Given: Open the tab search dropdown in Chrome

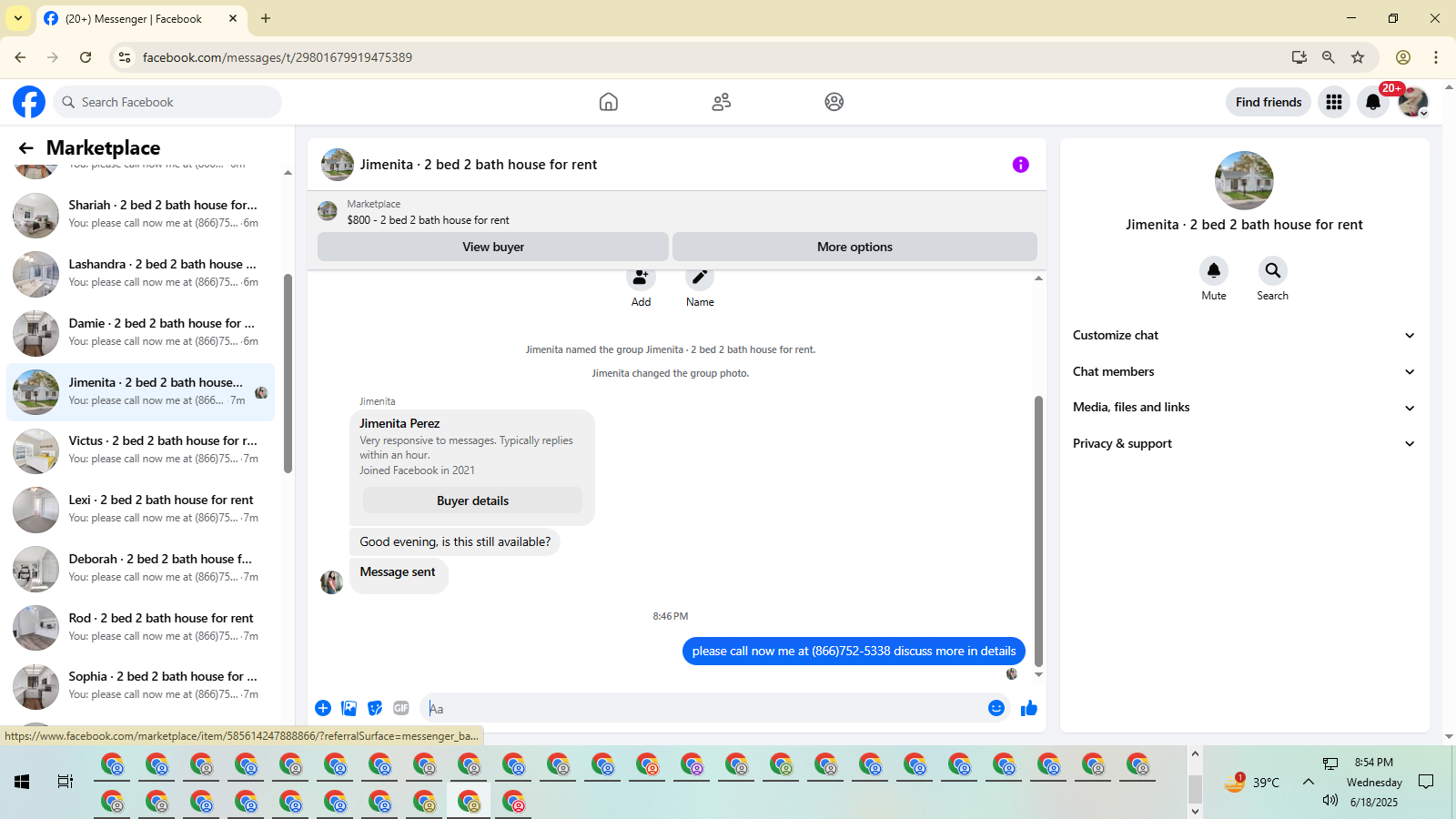Looking at the screenshot, I should coord(18,18).
